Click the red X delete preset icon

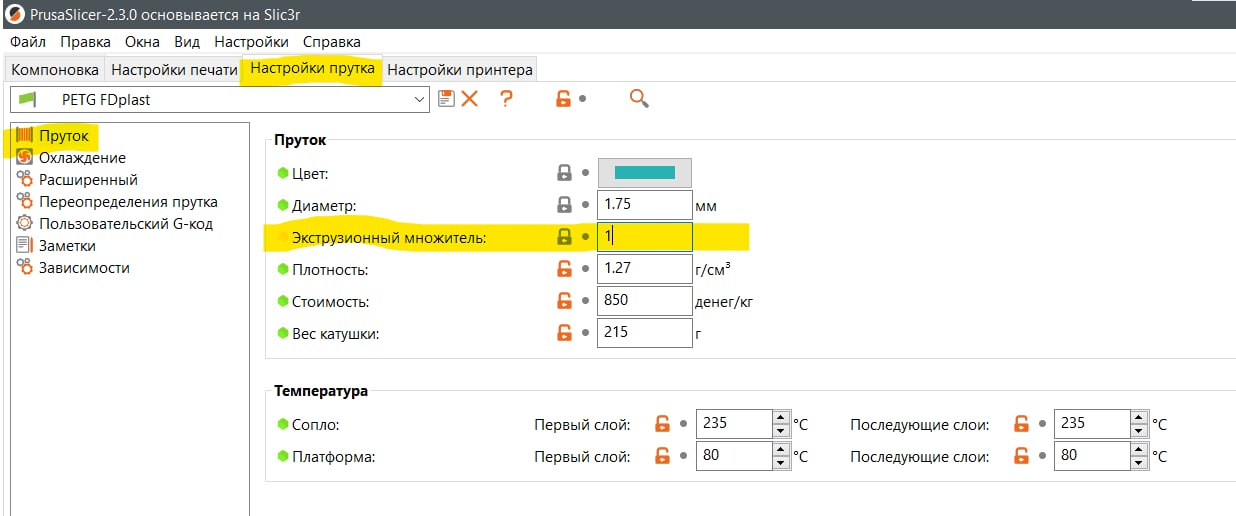469,98
